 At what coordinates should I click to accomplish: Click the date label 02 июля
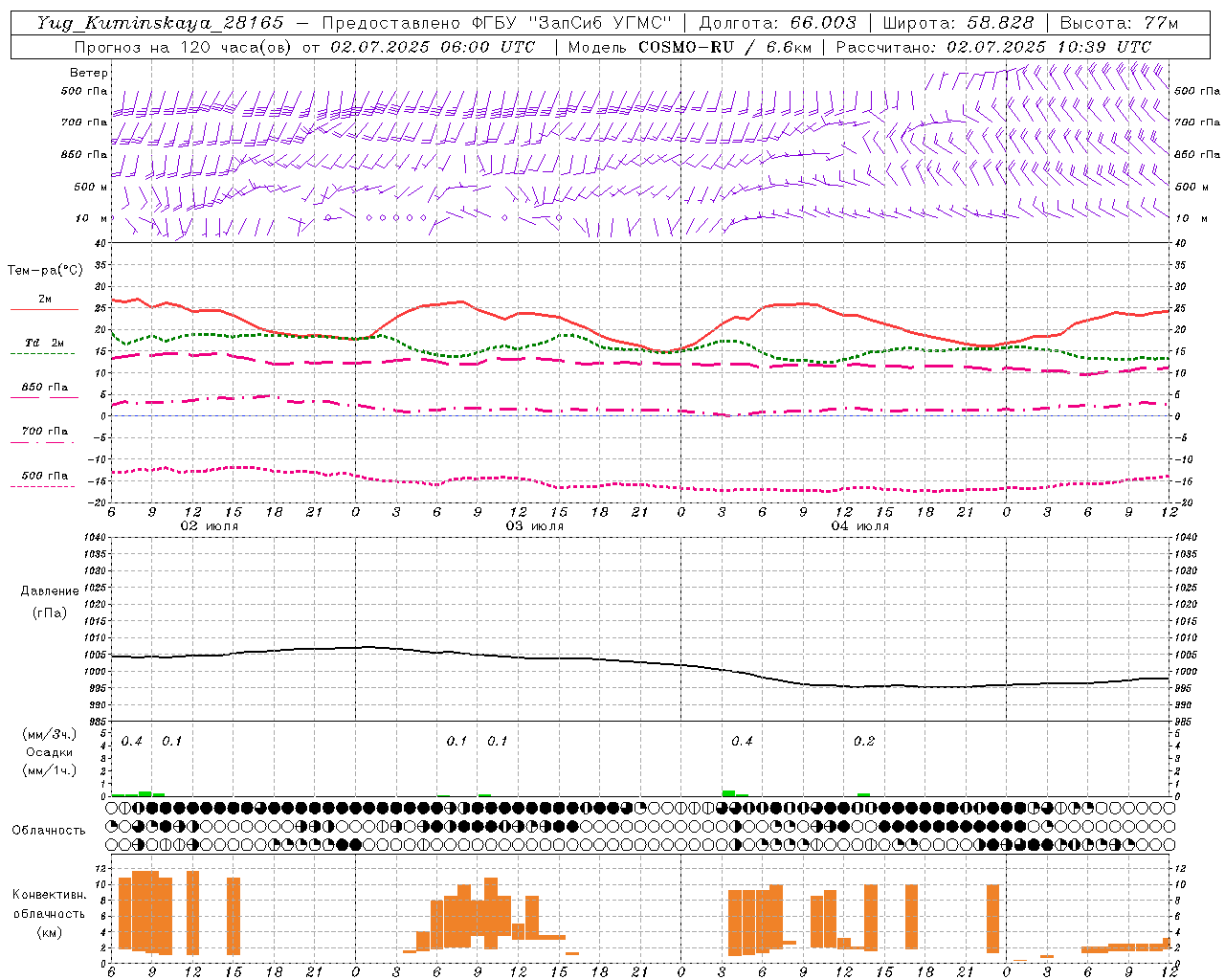coord(210,526)
